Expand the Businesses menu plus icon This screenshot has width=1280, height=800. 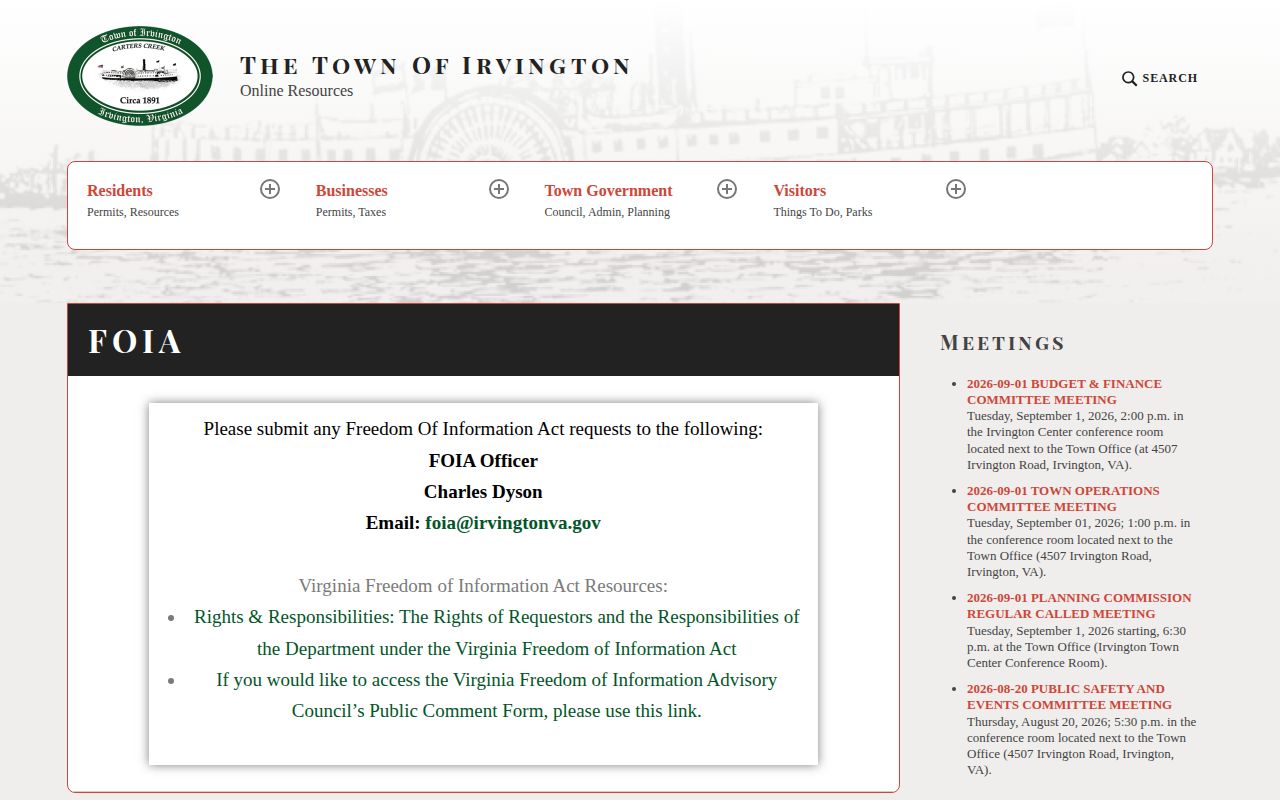point(499,189)
